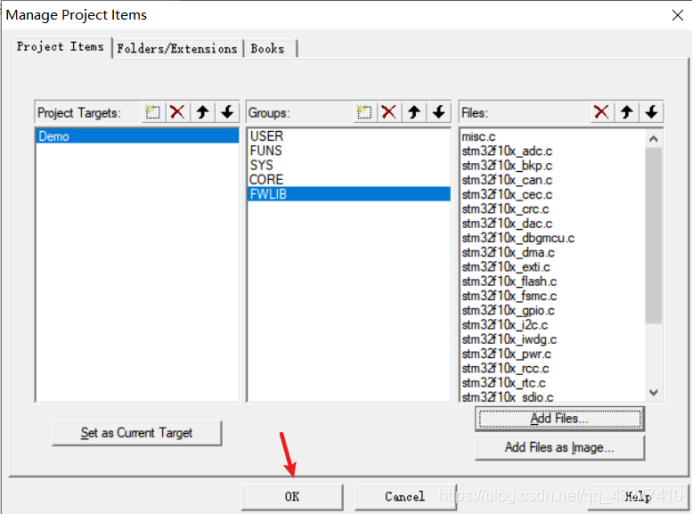
Task: Select file stm32f10x_rtc.c
Action: pyautogui.click(x=553, y=383)
